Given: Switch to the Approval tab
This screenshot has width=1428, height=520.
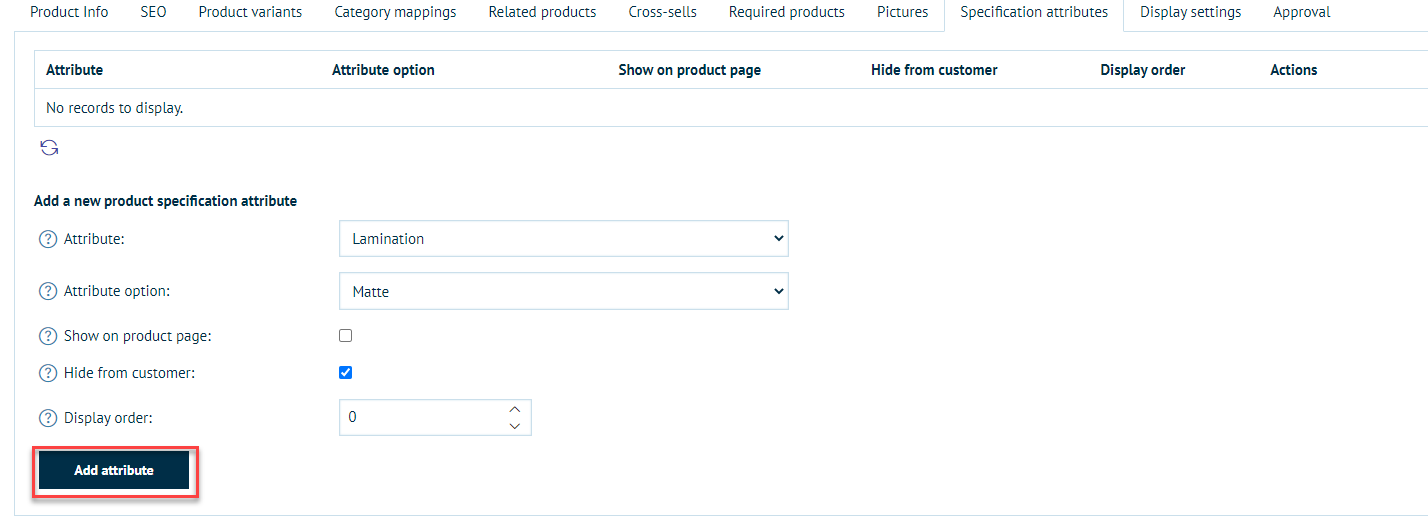Looking at the screenshot, I should 1302,12.
